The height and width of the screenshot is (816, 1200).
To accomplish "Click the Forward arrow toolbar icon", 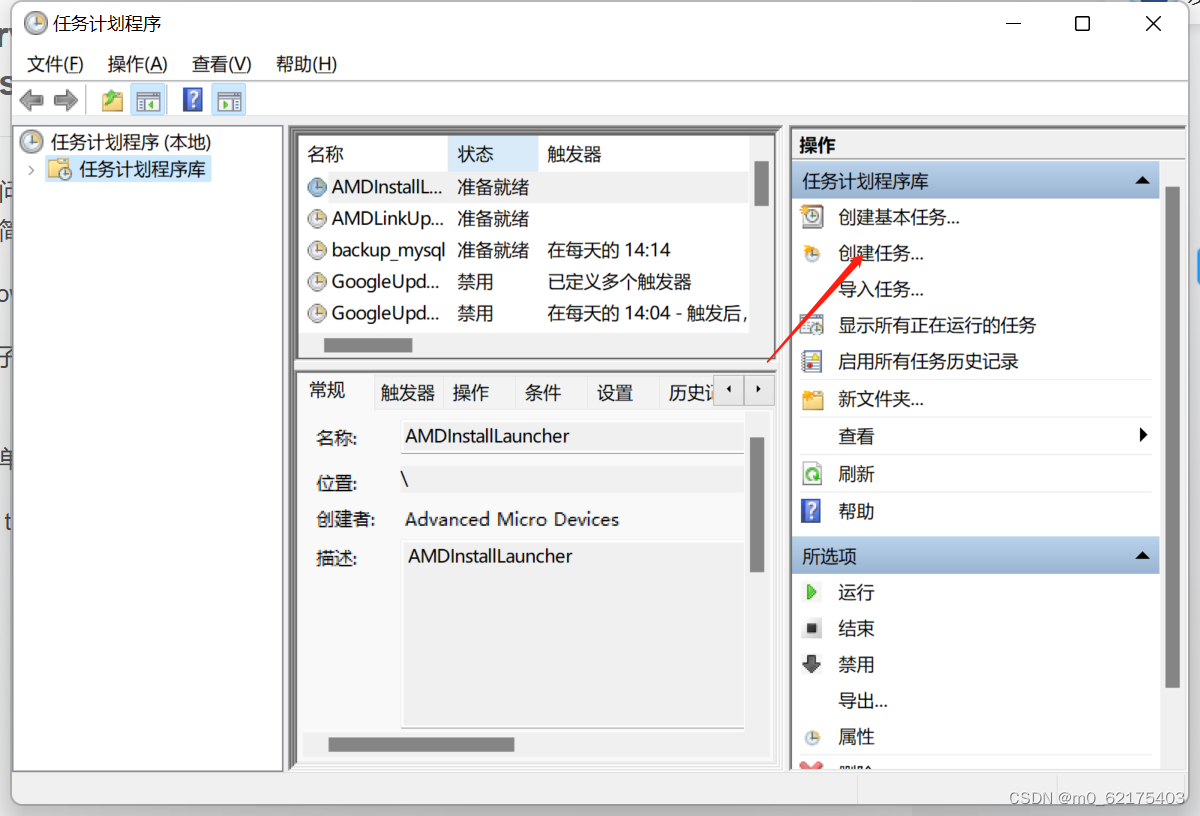I will click(x=66, y=100).
